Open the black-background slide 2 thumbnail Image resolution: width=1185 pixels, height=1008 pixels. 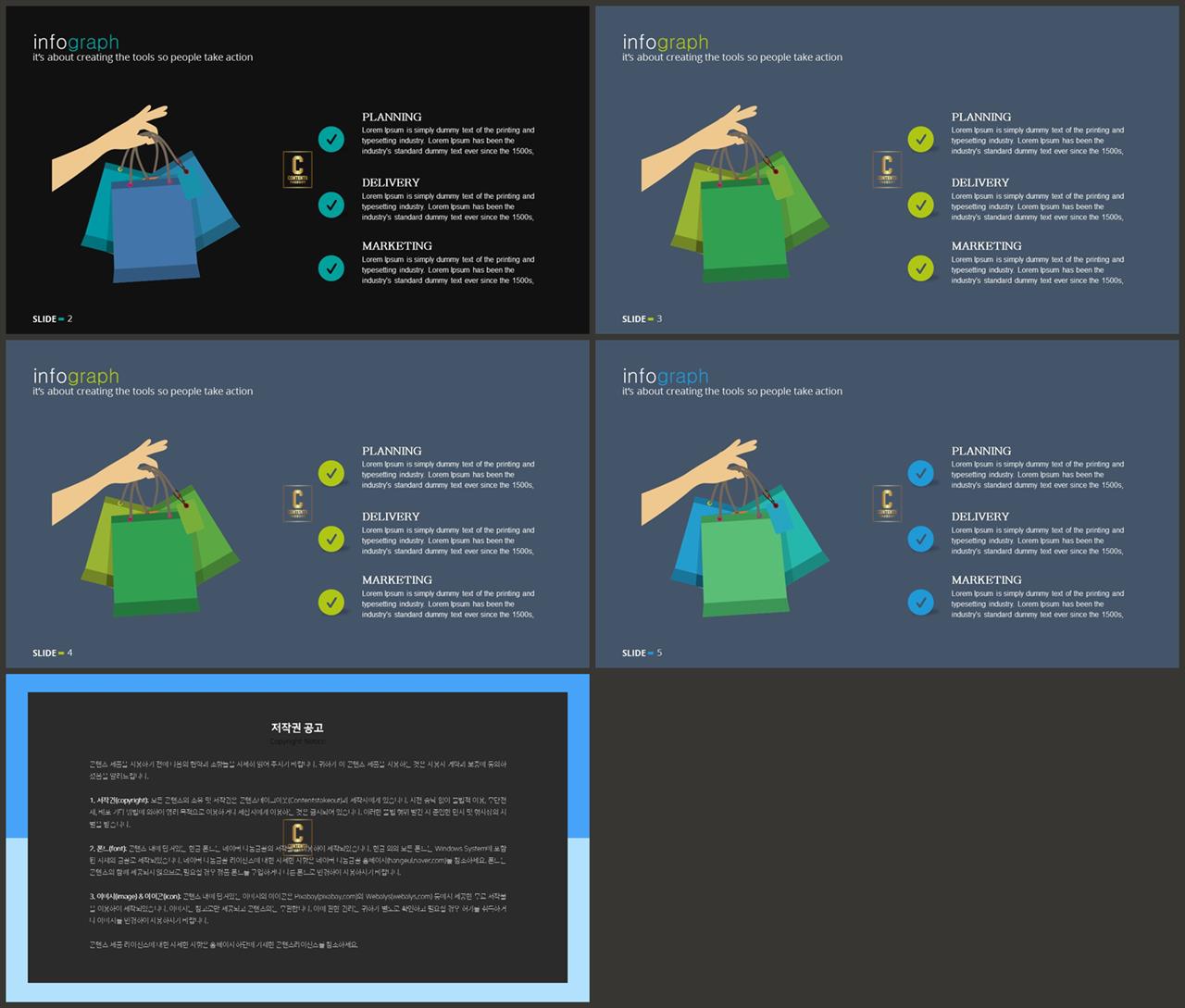[297, 169]
